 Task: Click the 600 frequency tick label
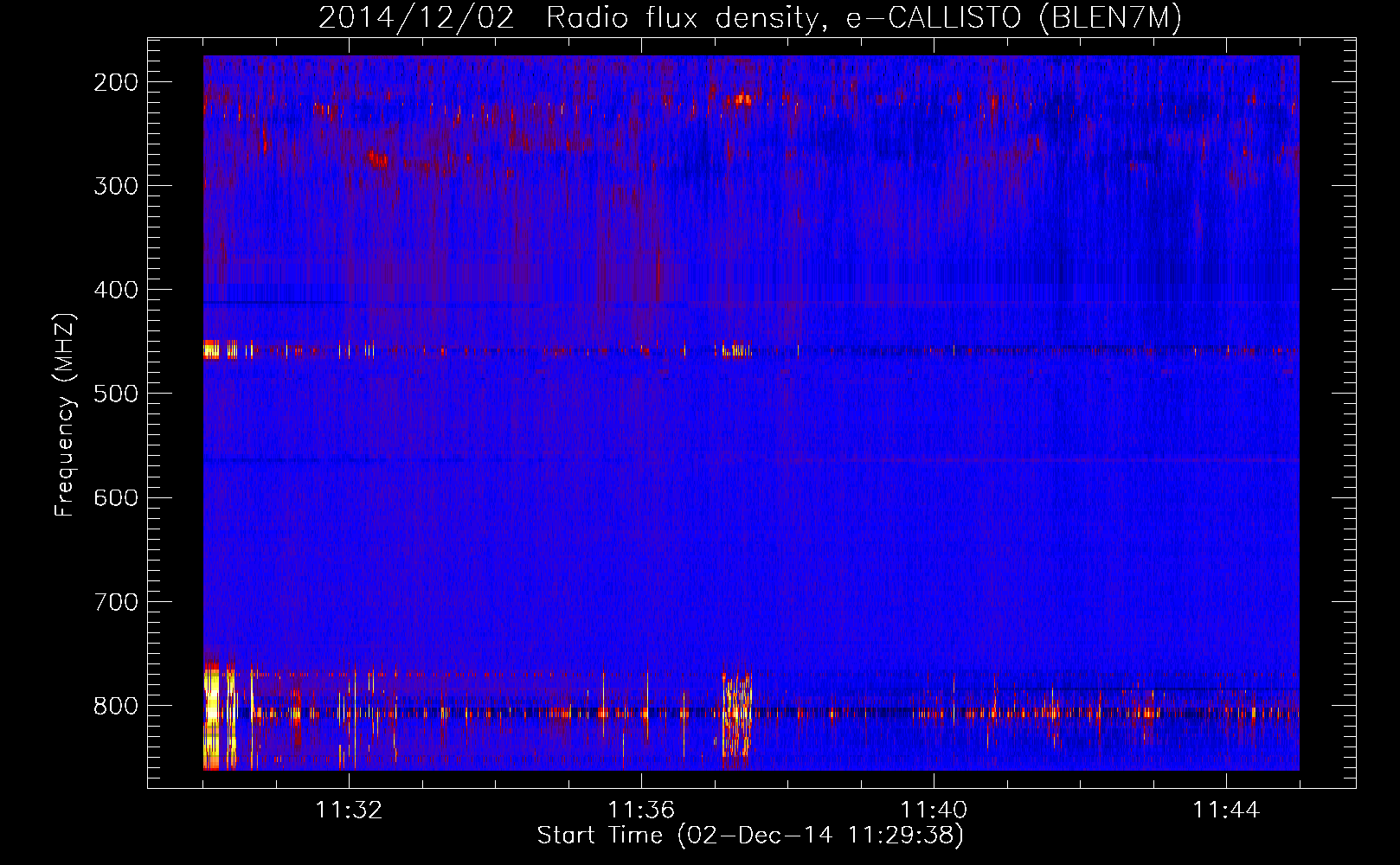pos(116,497)
